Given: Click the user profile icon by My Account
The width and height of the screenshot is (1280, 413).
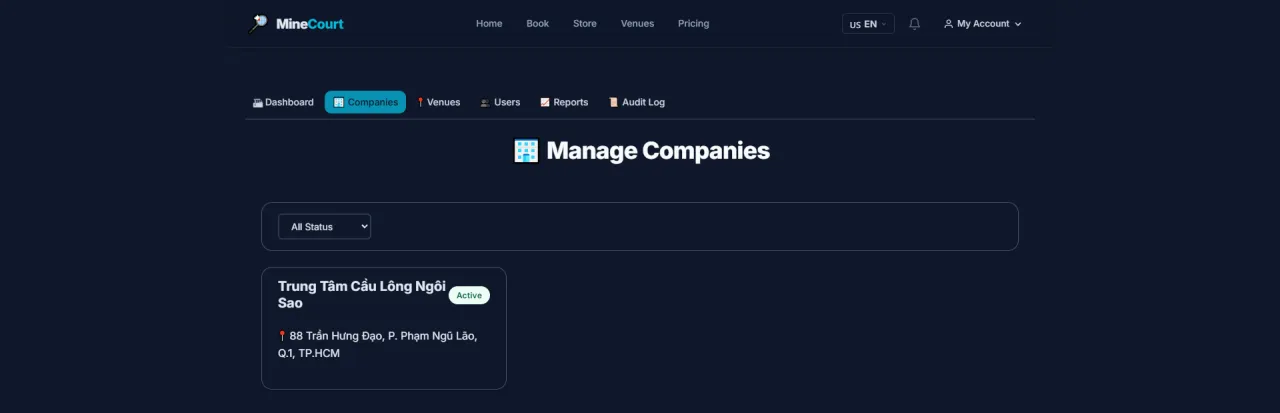Looking at the screenshot, I should tap(948, 24).
